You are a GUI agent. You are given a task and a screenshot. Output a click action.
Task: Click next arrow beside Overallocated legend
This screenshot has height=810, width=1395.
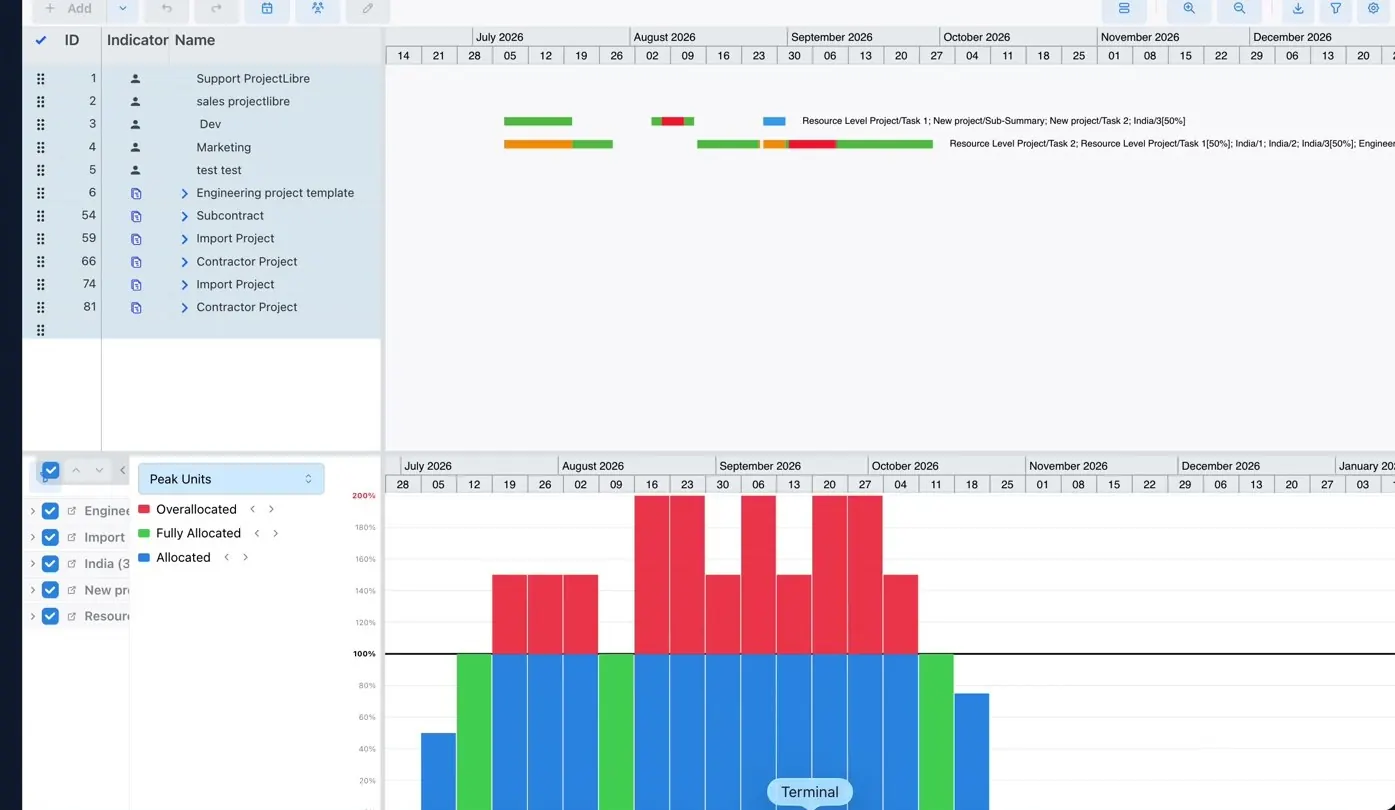tap(271, 509)
